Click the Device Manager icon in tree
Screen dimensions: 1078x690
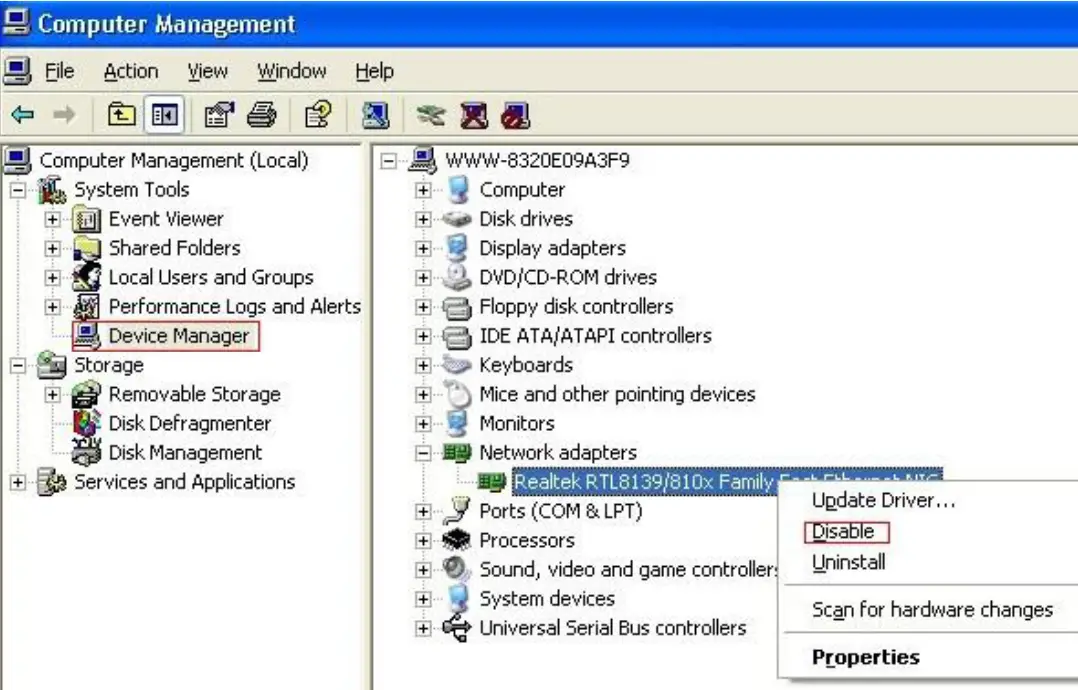coord(87,335)
